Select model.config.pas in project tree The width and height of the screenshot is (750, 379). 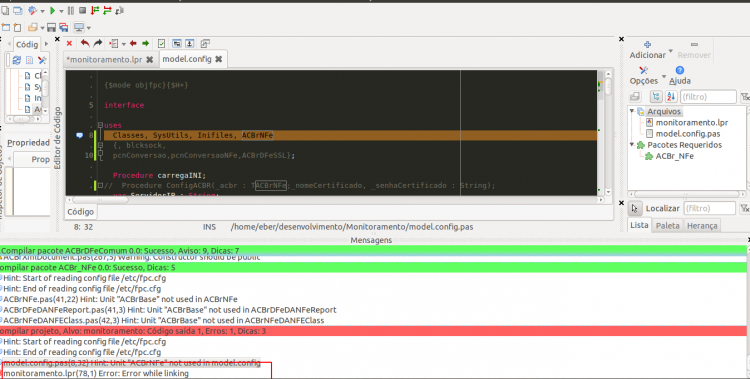(x=688, y=134)
